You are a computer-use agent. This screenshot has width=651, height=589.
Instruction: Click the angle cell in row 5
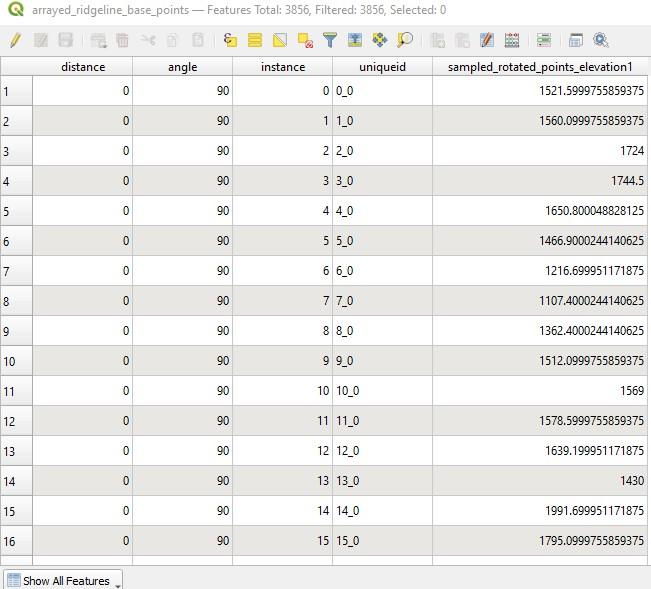point(183,211)
